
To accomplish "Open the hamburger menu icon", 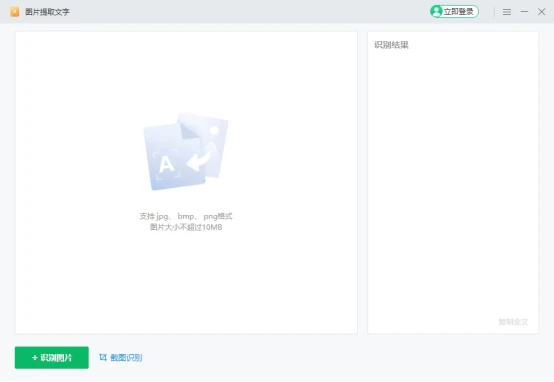I will [507, 12].
